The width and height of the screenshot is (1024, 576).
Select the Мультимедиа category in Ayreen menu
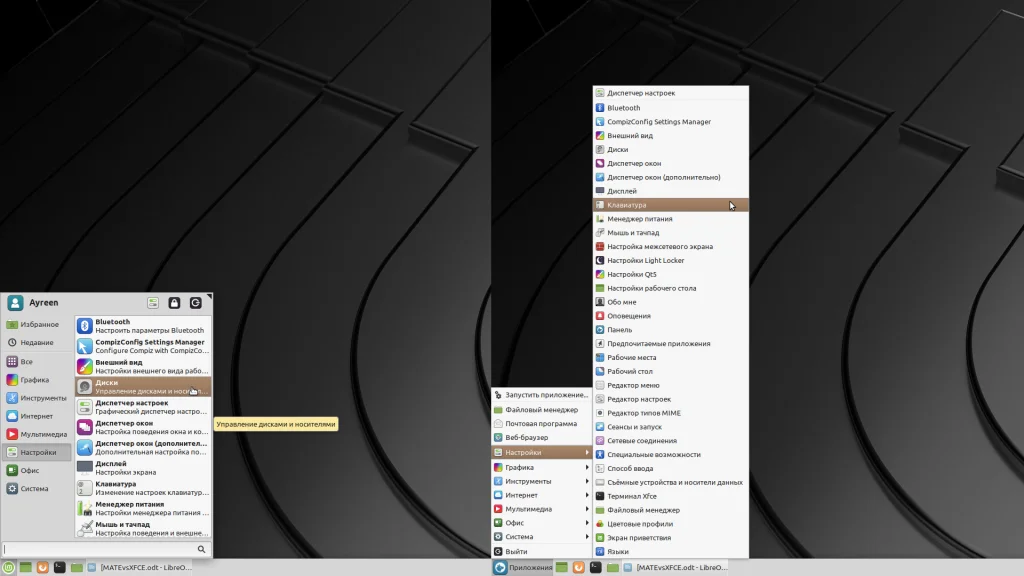point(37,434)
